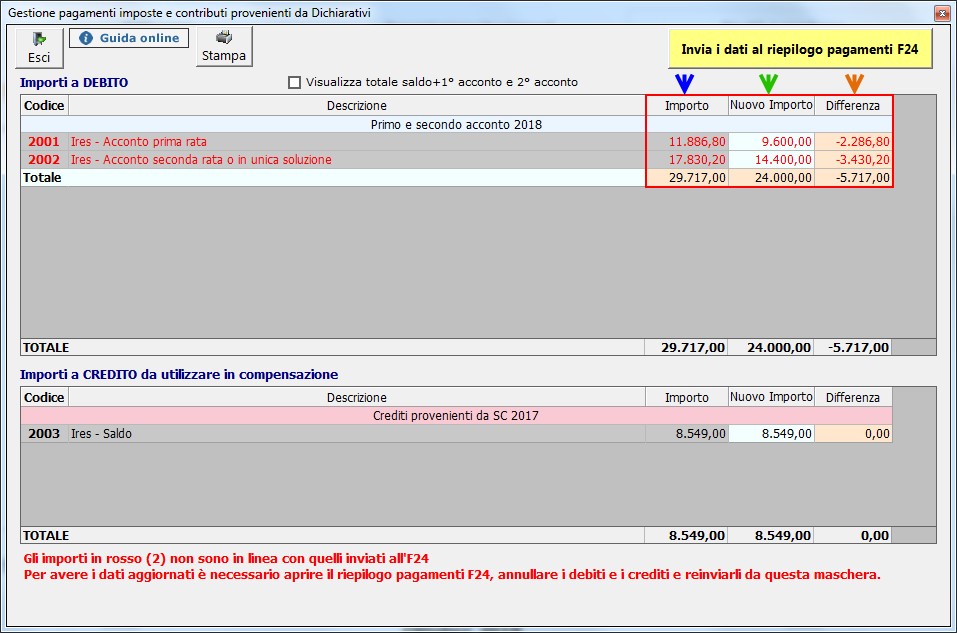Click the debit table Differenza column header
The image size is (957, 633).
coord(853,106)
